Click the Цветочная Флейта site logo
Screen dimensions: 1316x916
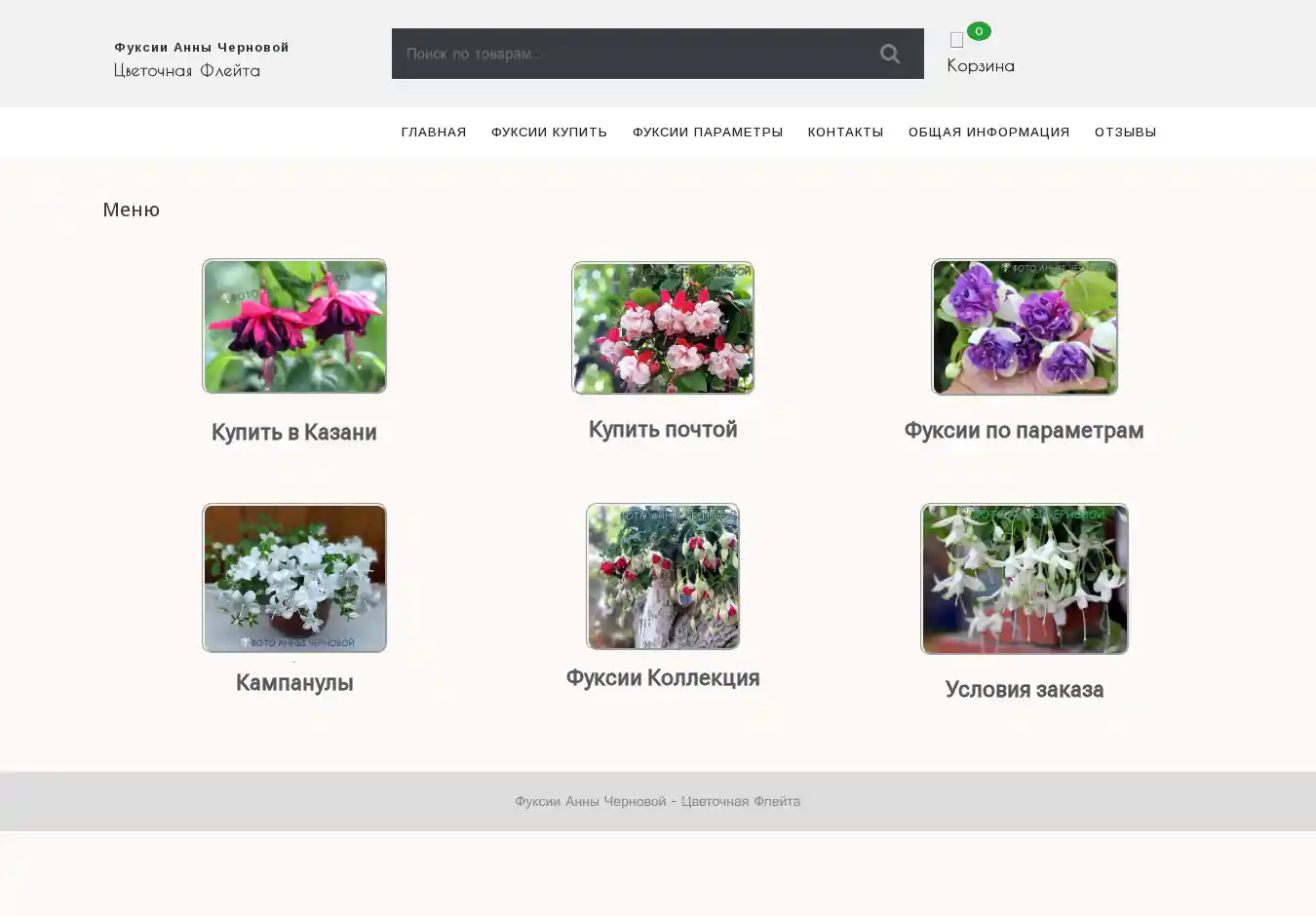187,70
